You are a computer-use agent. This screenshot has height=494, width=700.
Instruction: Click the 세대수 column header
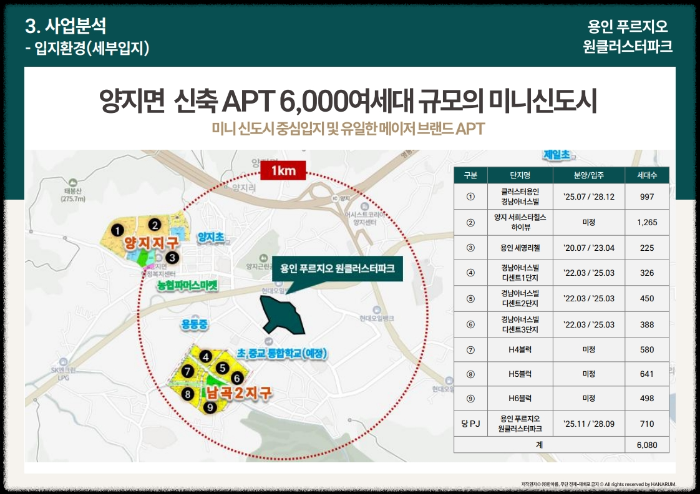(x=647, y=175)
